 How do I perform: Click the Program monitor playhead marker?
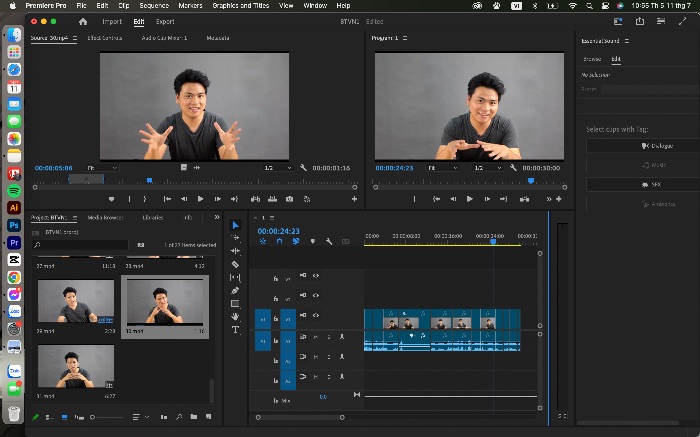click(x=531, y=181)
